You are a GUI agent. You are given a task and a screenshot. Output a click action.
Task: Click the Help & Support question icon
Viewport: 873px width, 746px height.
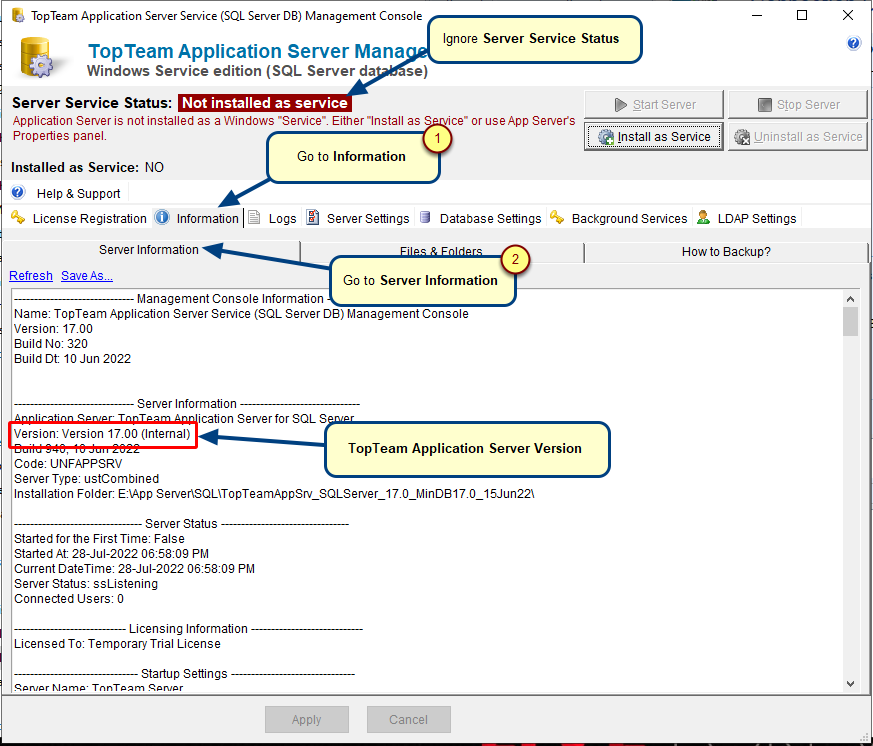coord(18,193)
